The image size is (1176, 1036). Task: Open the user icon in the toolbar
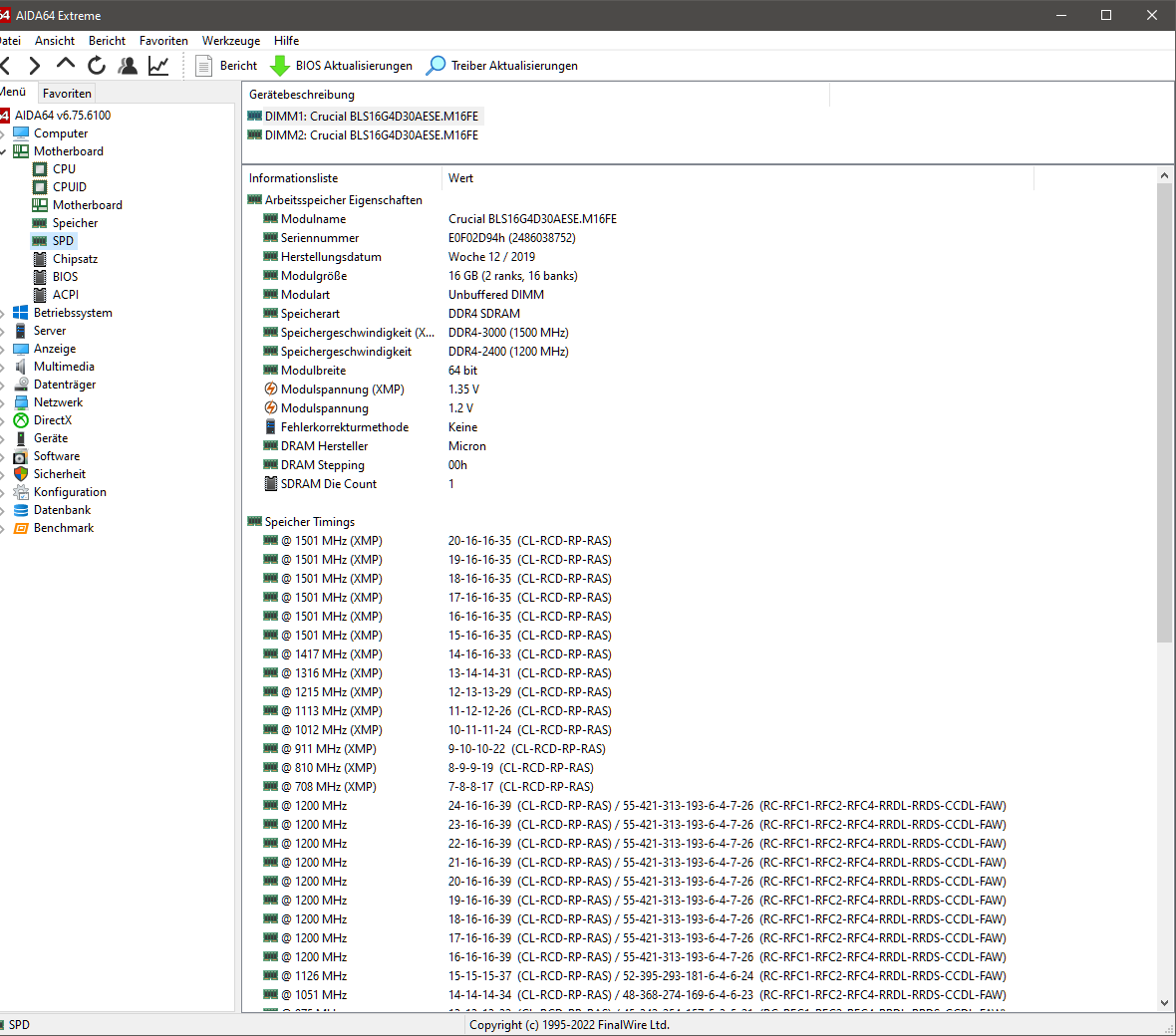pos(128,66)
